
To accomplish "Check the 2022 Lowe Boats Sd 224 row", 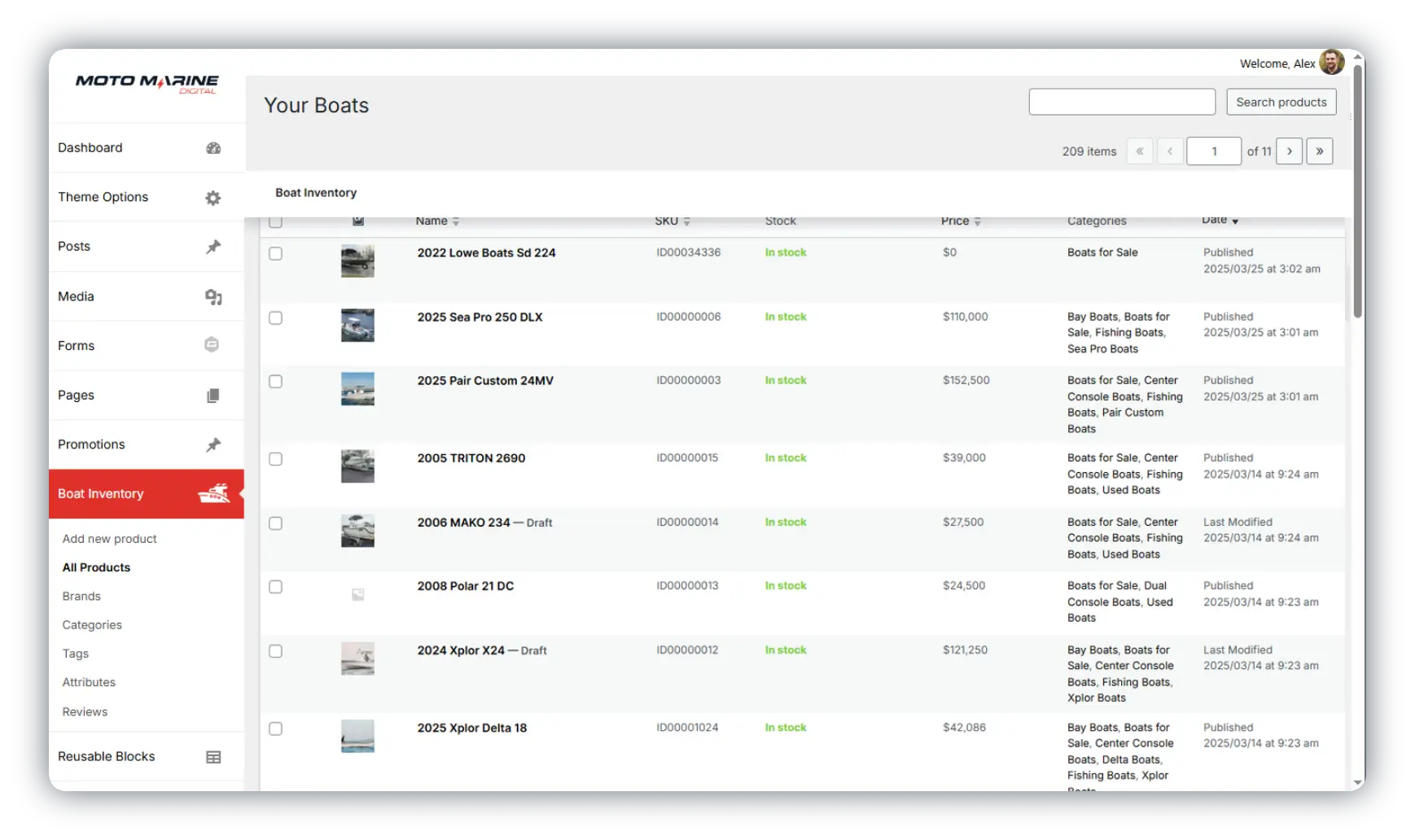I will pyautogui.click(x=276, y=254).
